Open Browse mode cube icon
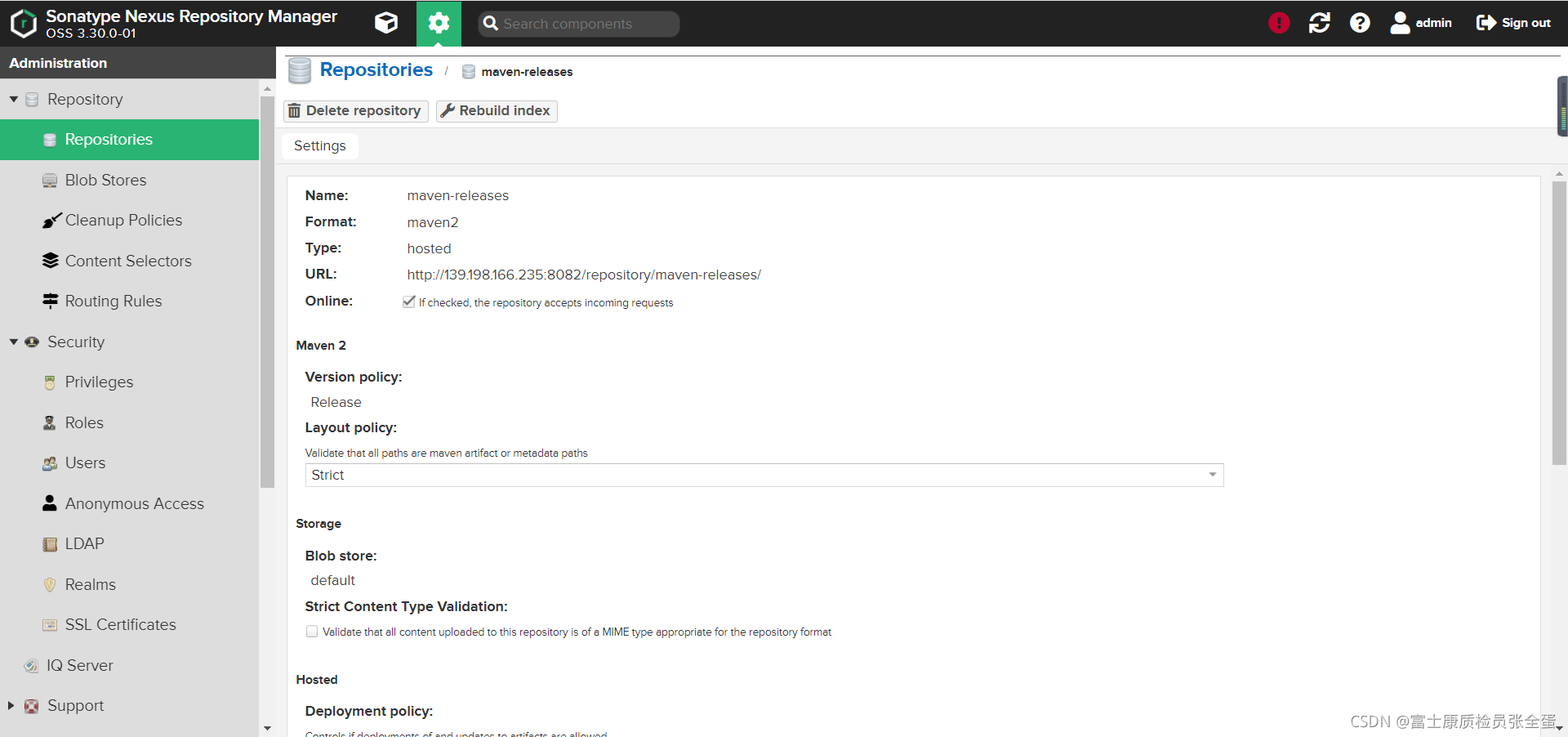The width and height of the screenshot is (1568, 737). pos(386,23)
